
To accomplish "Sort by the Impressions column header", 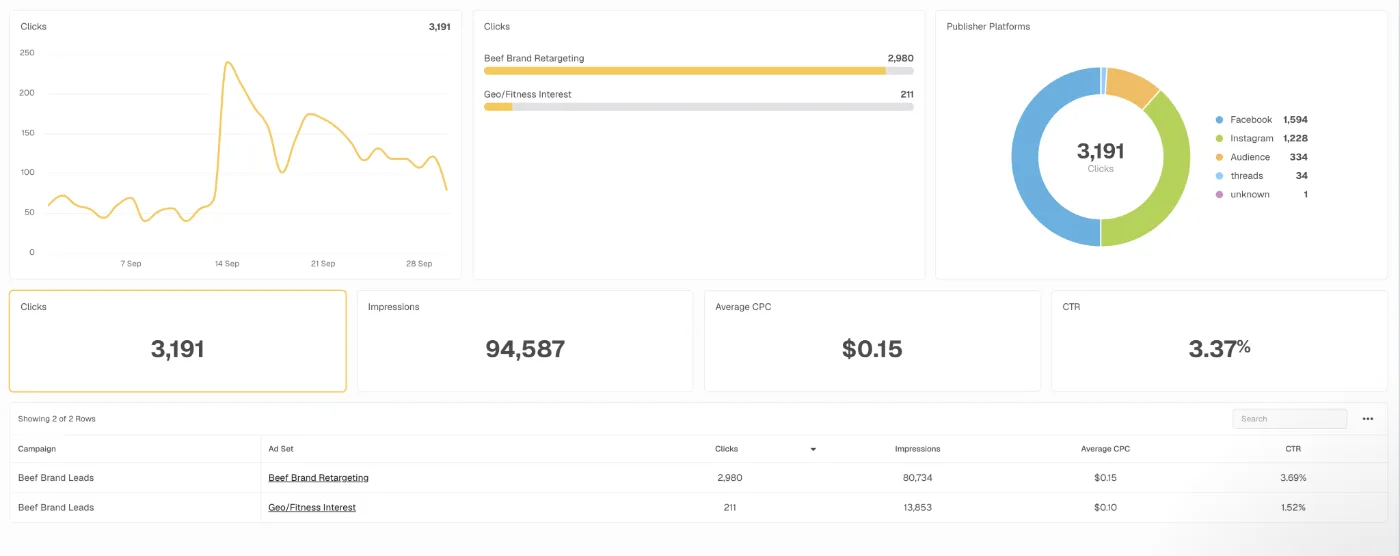I will pyautogui.click(x=917, y=449).
